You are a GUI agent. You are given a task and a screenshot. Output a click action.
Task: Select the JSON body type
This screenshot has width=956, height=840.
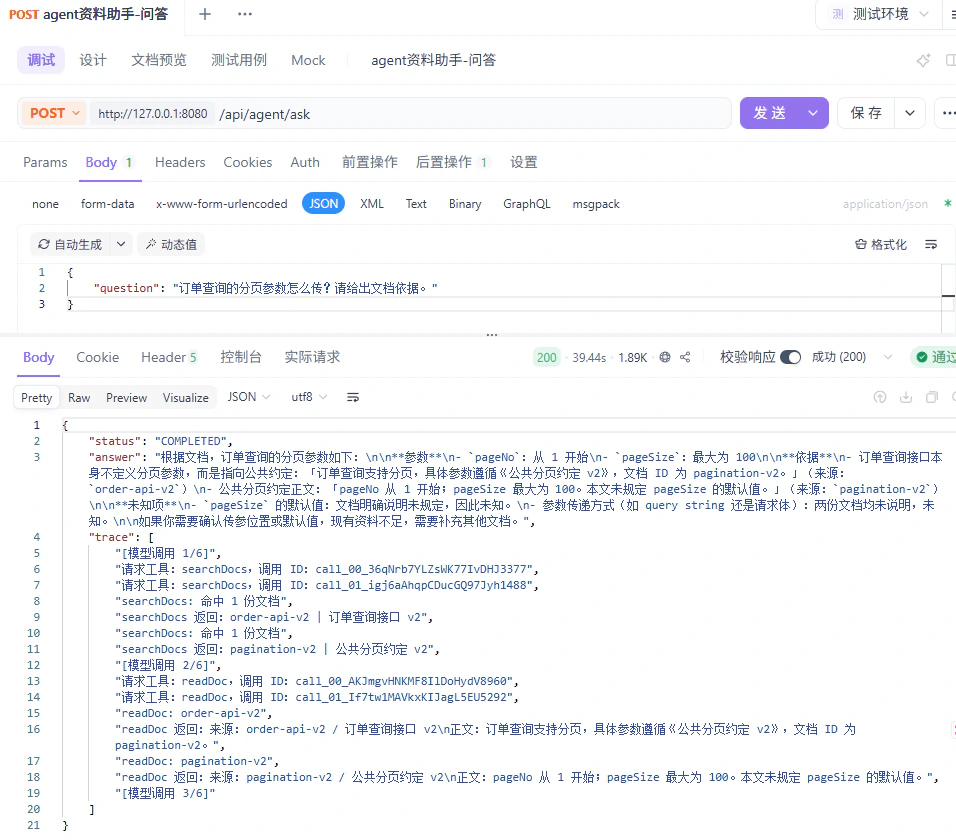click(x=323, y=204)
